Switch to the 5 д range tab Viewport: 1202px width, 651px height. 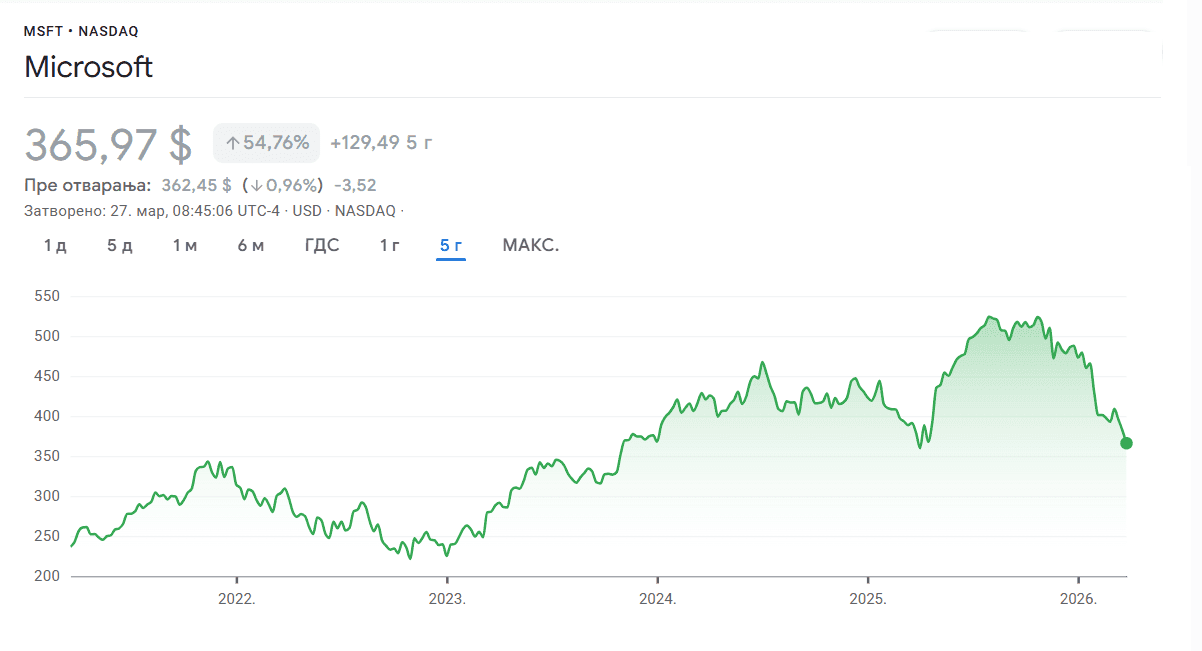(120, 246)
